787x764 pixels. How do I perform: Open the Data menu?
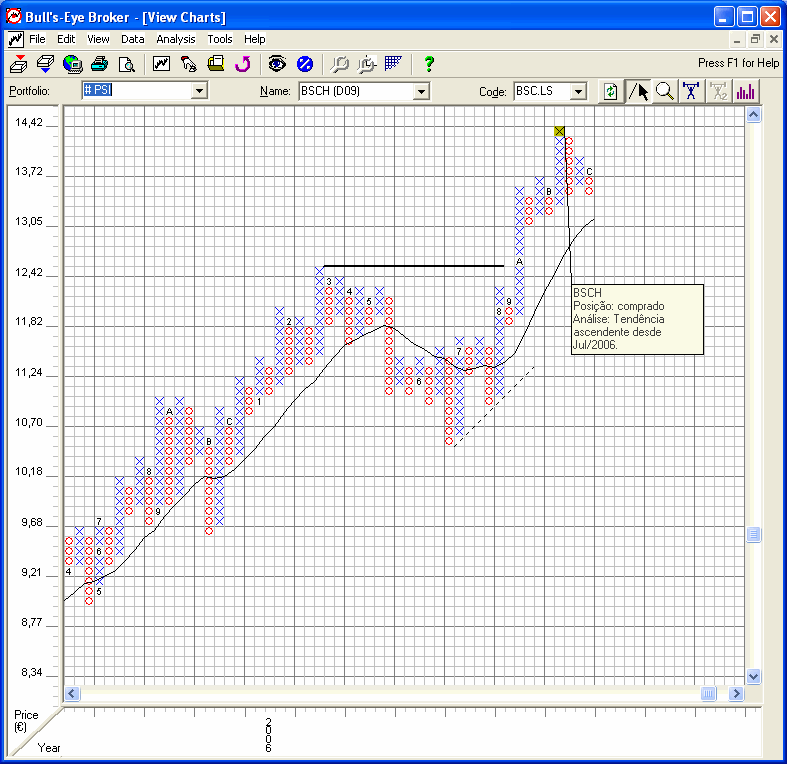point(132,39)
